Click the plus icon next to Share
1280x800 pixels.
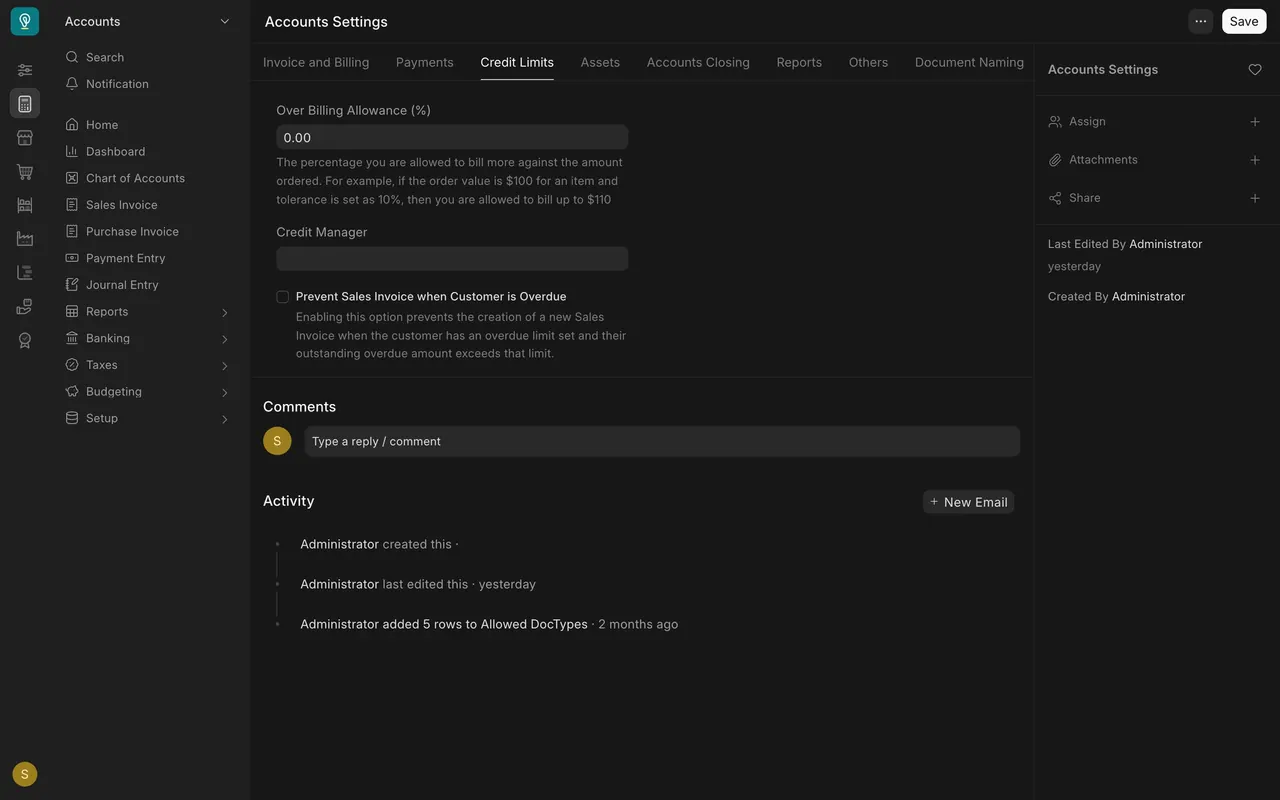click(x=1255, y=198)
